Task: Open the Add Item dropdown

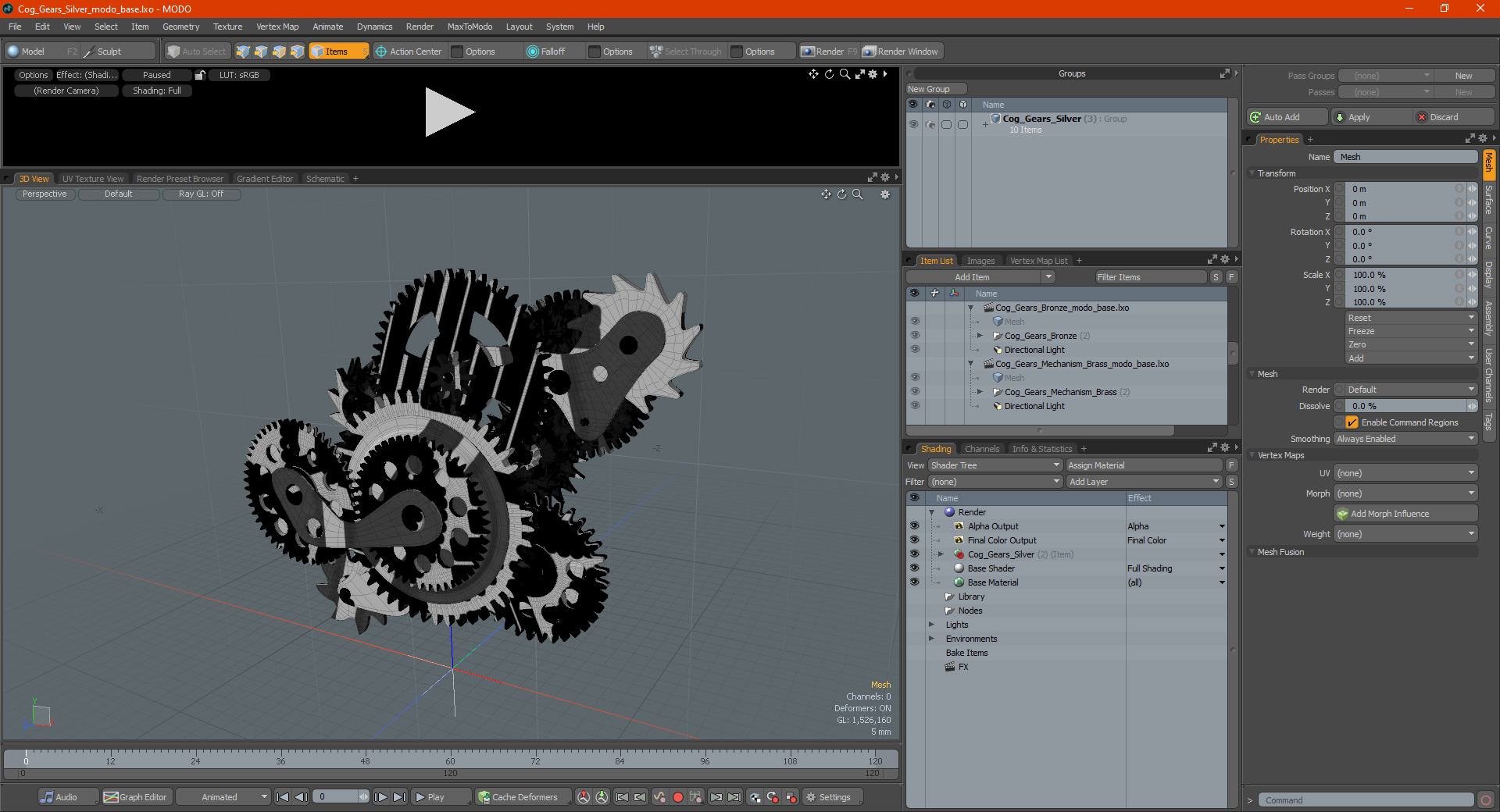Action: click(980, 277)
